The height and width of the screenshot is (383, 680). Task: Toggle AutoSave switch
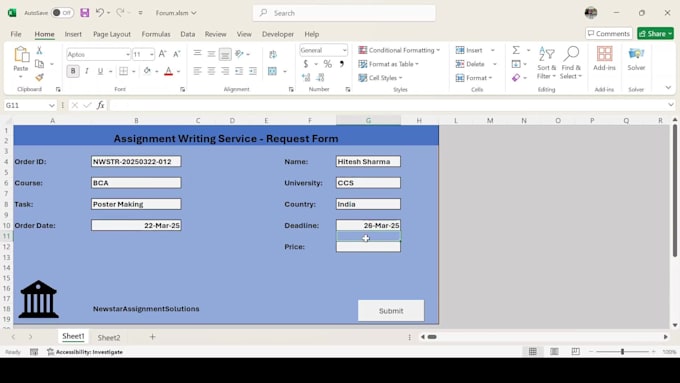tap(62, 13)
